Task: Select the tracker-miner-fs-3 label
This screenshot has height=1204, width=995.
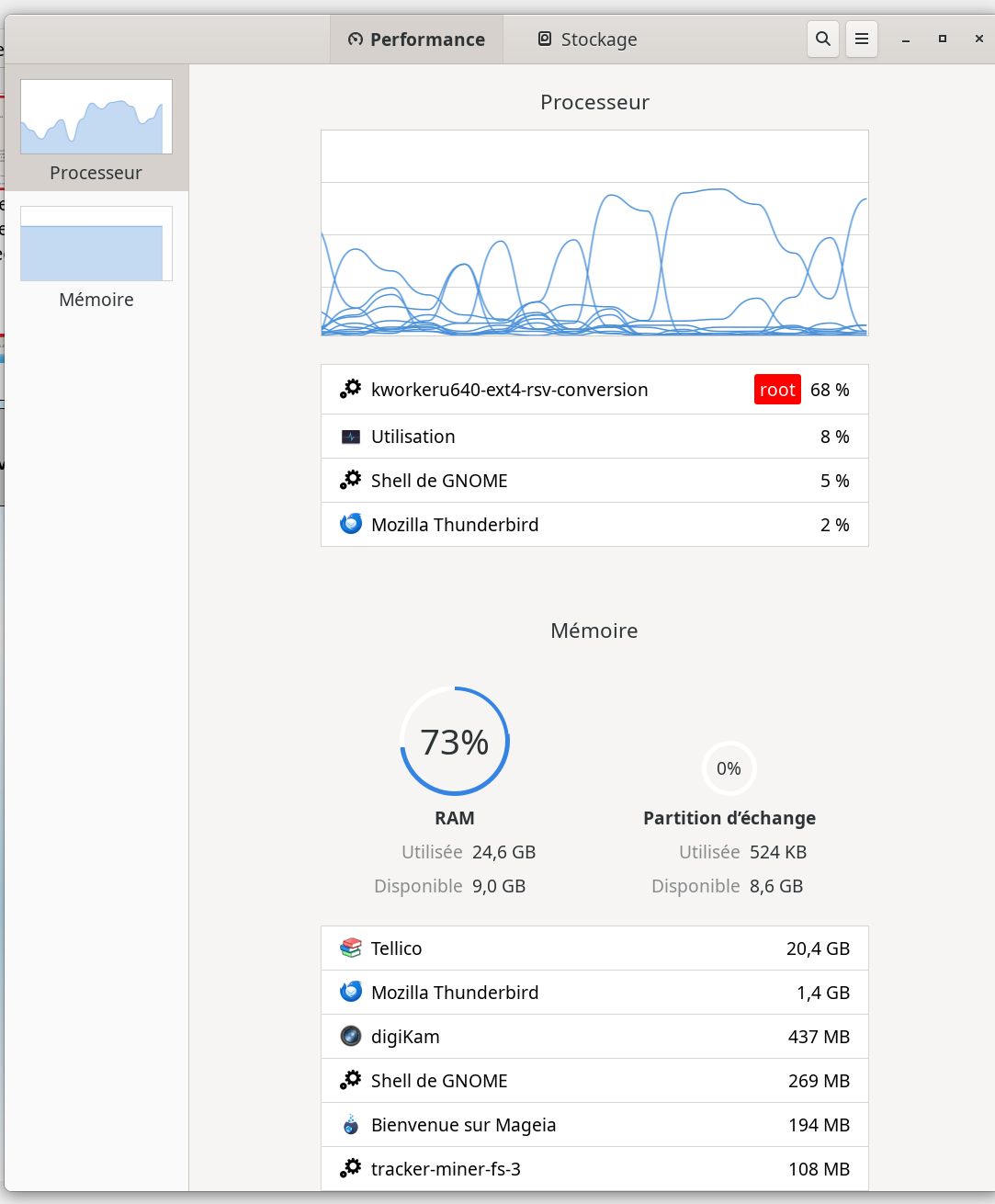Action: click(x=446, y=1169)
